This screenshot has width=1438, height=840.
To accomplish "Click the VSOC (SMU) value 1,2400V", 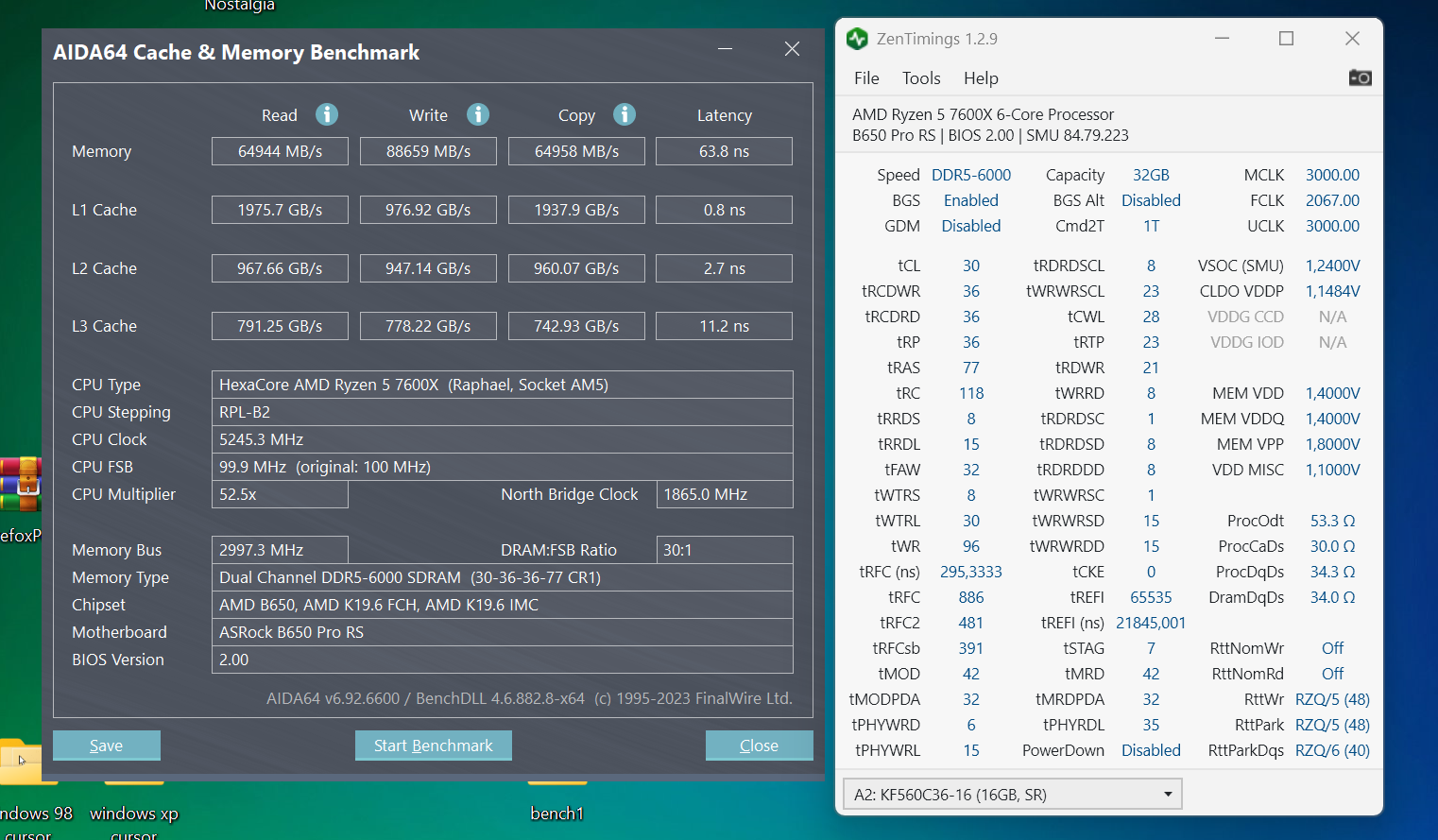I will pyautogui.click(x=1333, y=266).
